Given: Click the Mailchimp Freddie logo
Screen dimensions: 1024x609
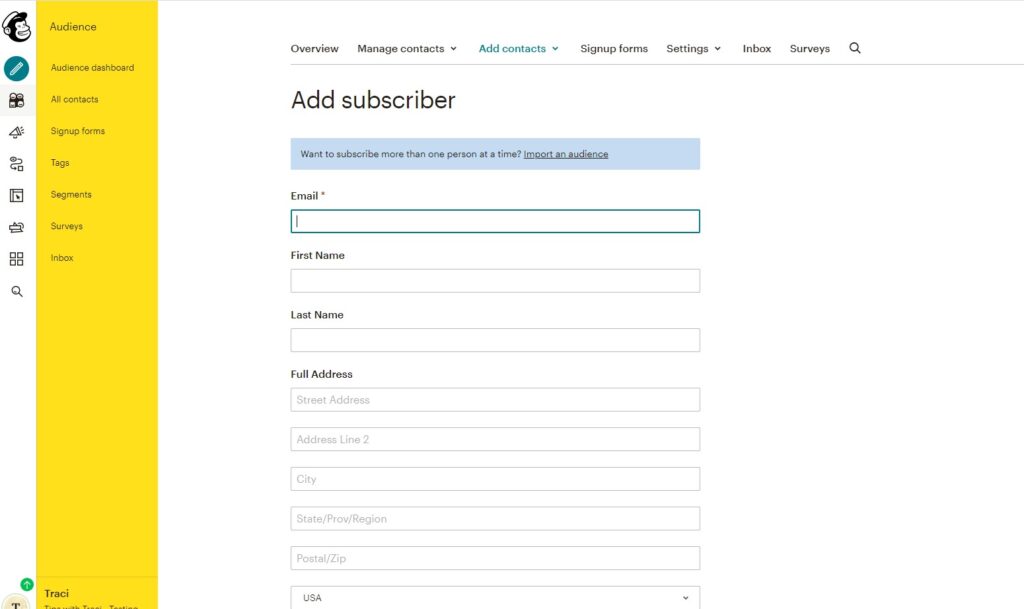Looking at the screenshot, I should pos(16,27).
